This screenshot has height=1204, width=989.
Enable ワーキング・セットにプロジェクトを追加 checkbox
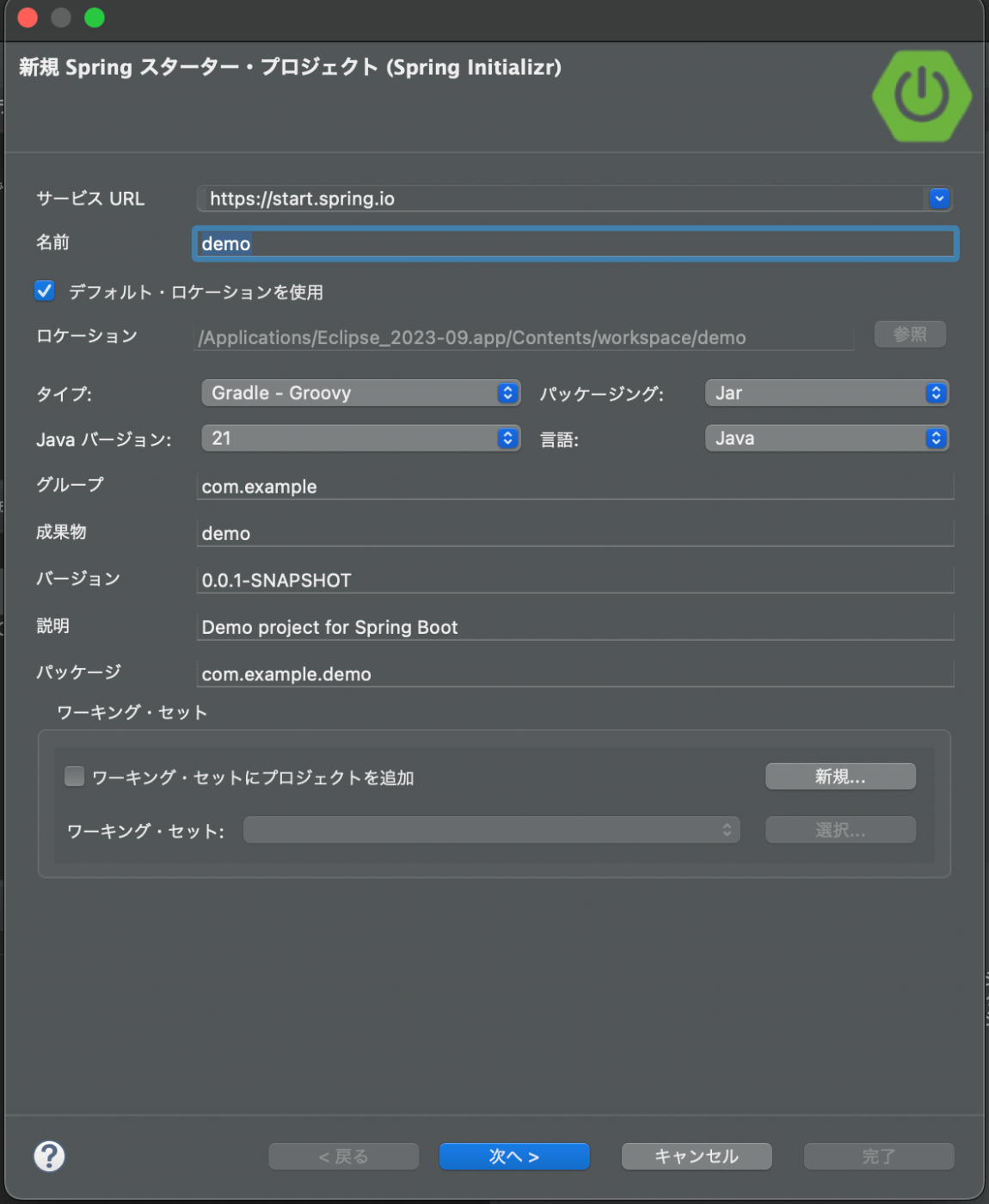point(75,777)
